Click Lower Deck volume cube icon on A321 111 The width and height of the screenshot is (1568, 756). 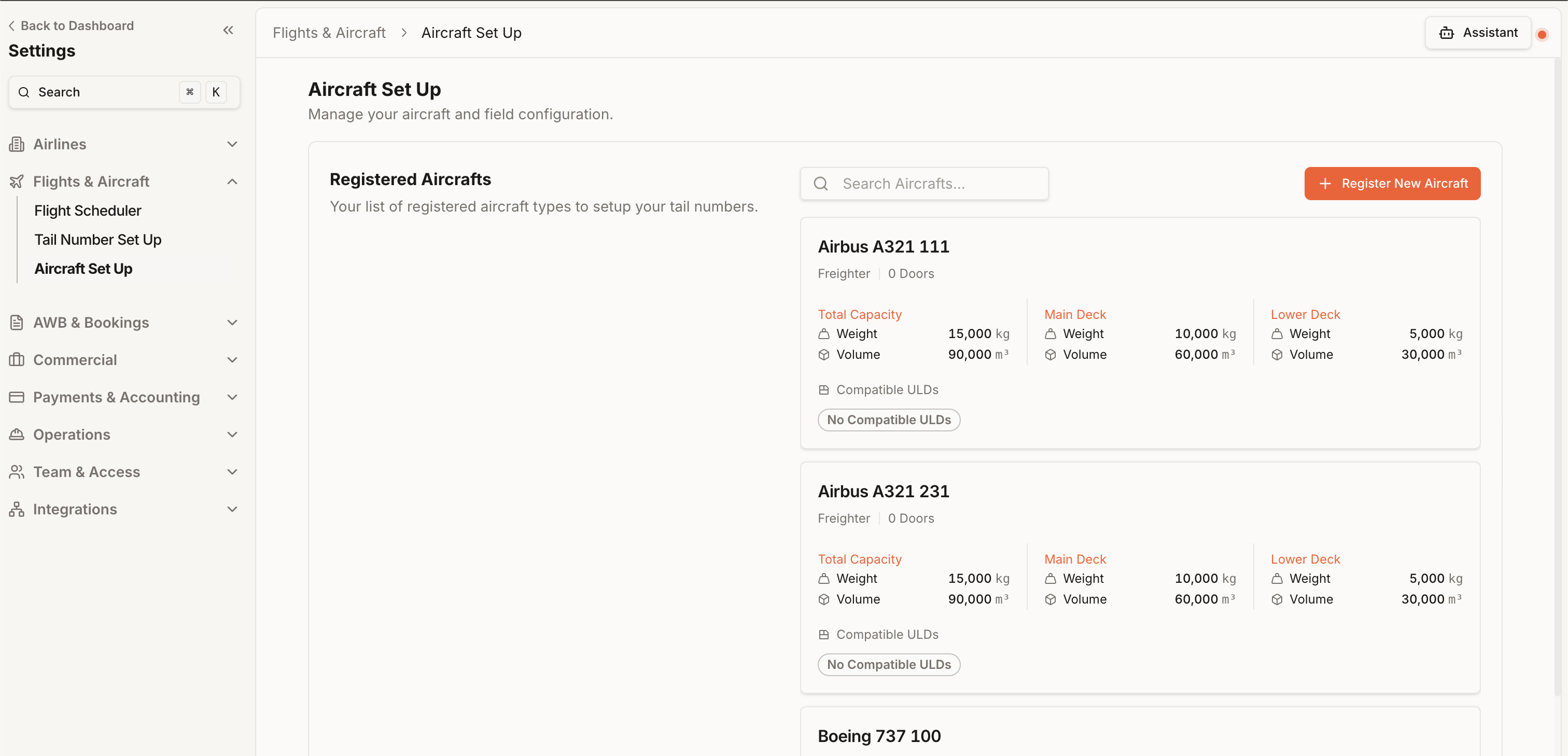tap(1277, 354)
